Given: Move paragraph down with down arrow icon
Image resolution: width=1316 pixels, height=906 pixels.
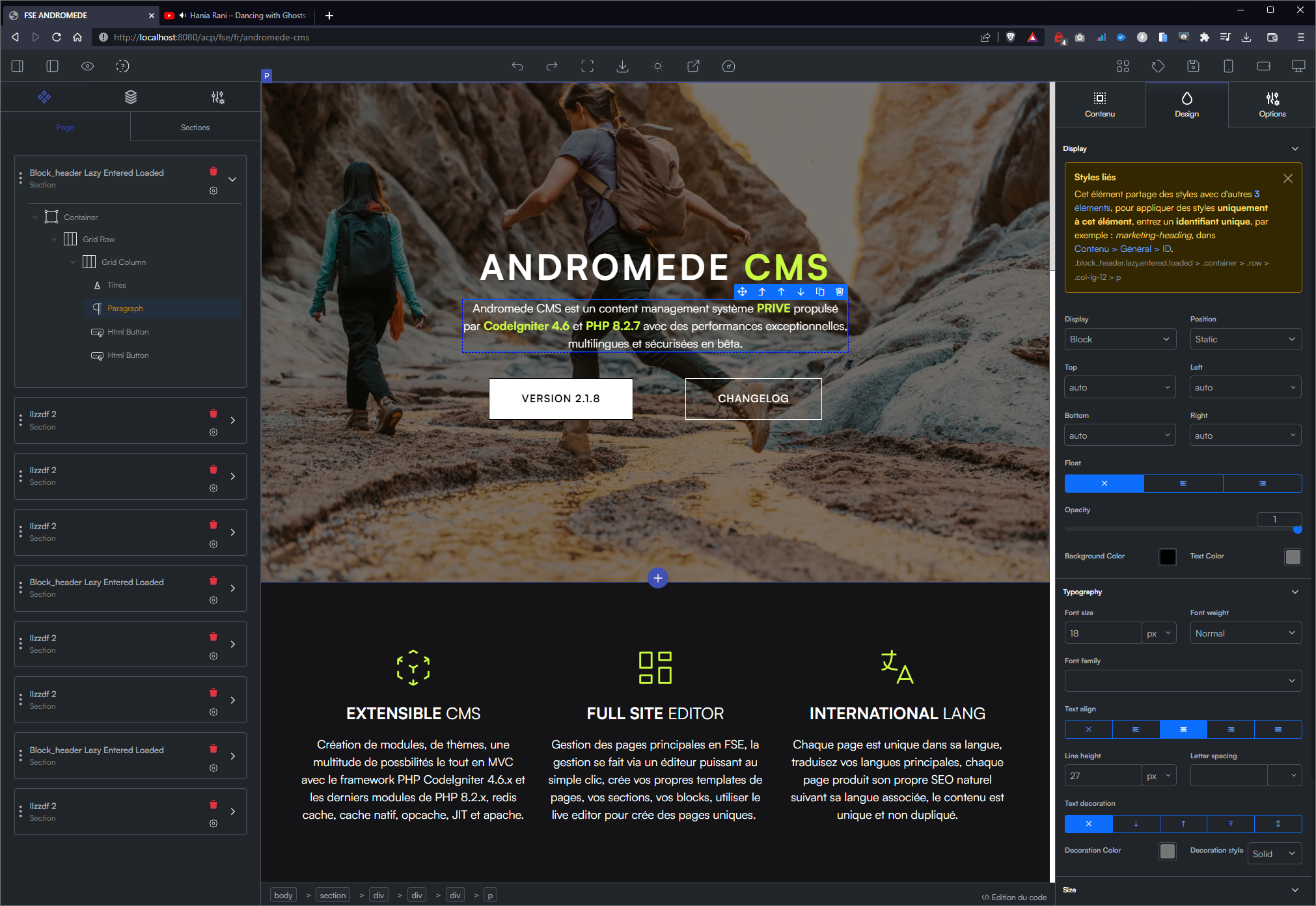Looking at the screenshot, I should 801,292.
